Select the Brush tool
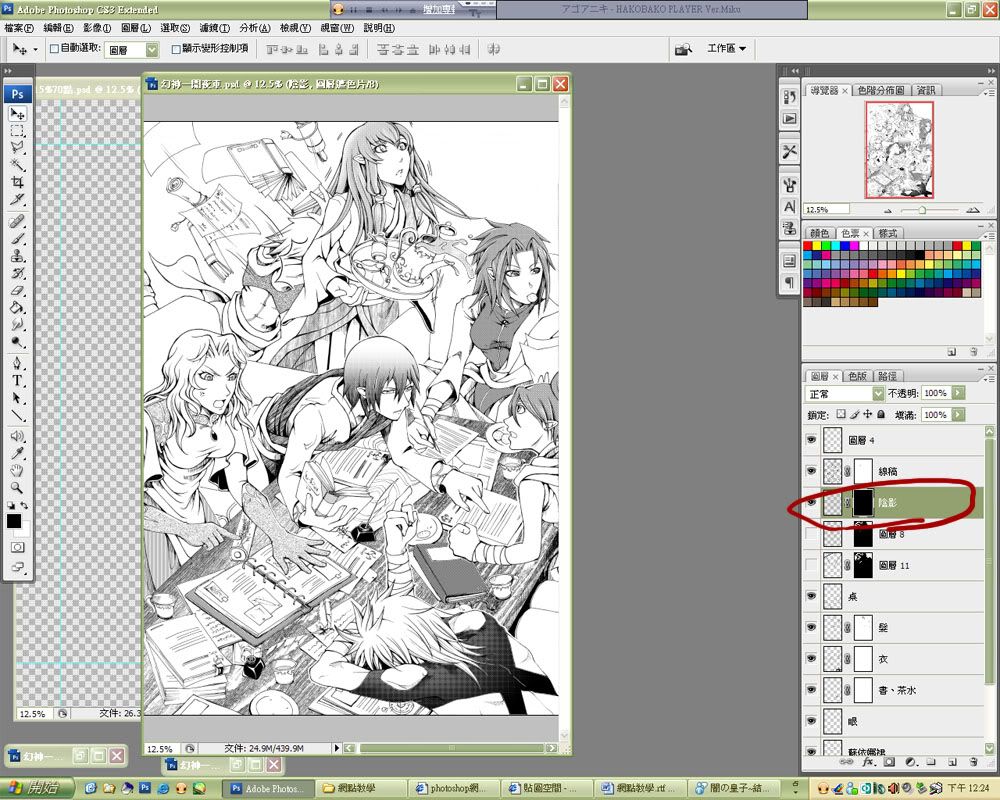This screenshot has width=1000, height=800. click(x=17, y=239)
